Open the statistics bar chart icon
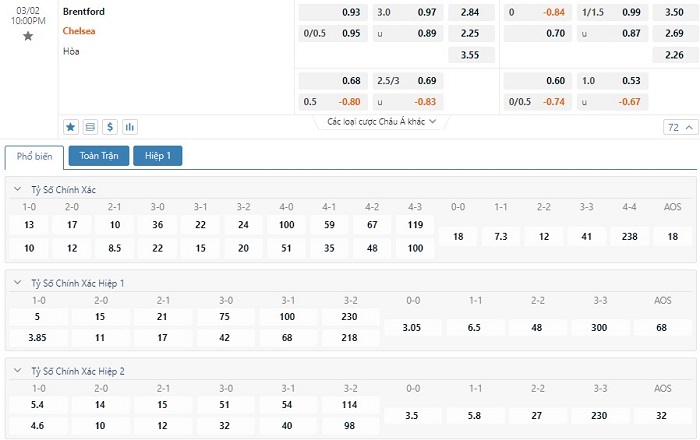 tap(130, 127)
